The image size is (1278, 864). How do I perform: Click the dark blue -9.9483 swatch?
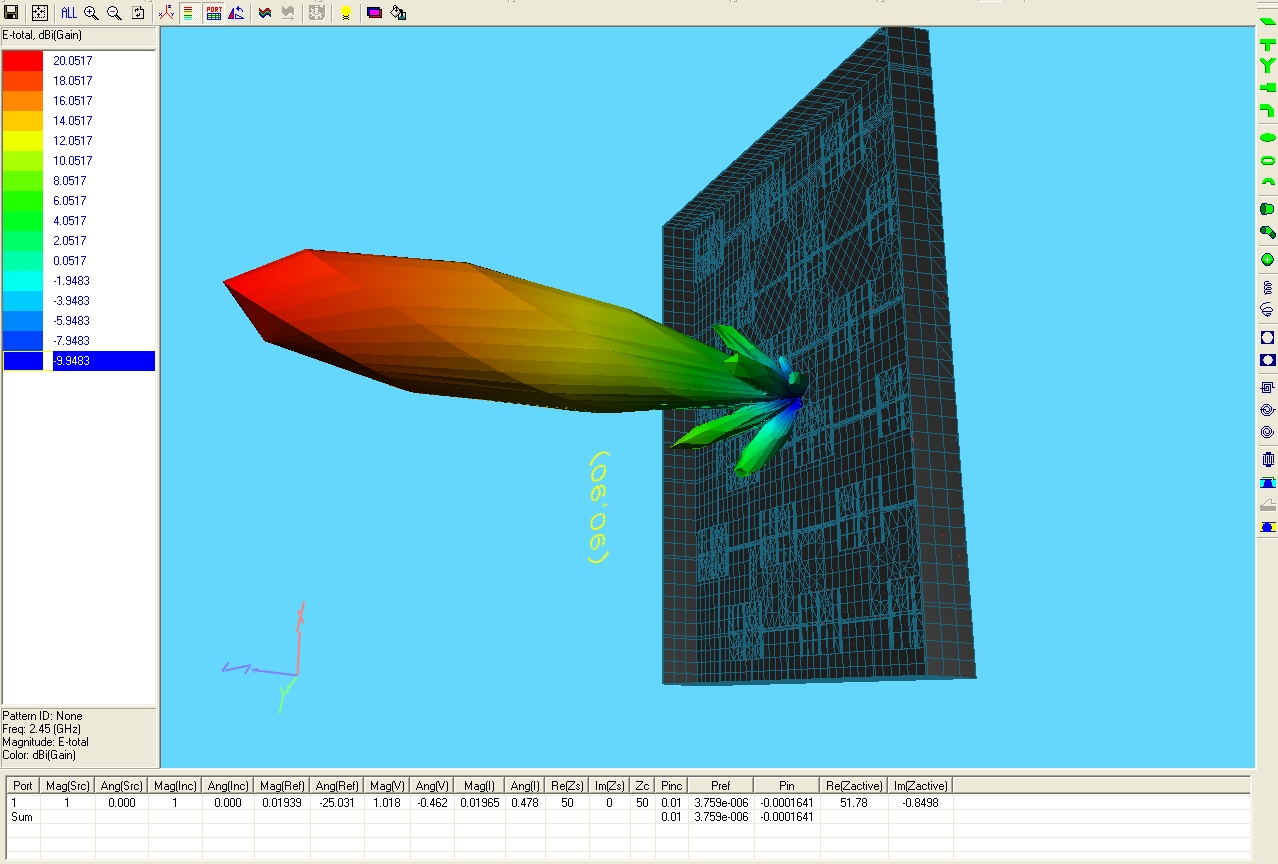pos(23,361)
